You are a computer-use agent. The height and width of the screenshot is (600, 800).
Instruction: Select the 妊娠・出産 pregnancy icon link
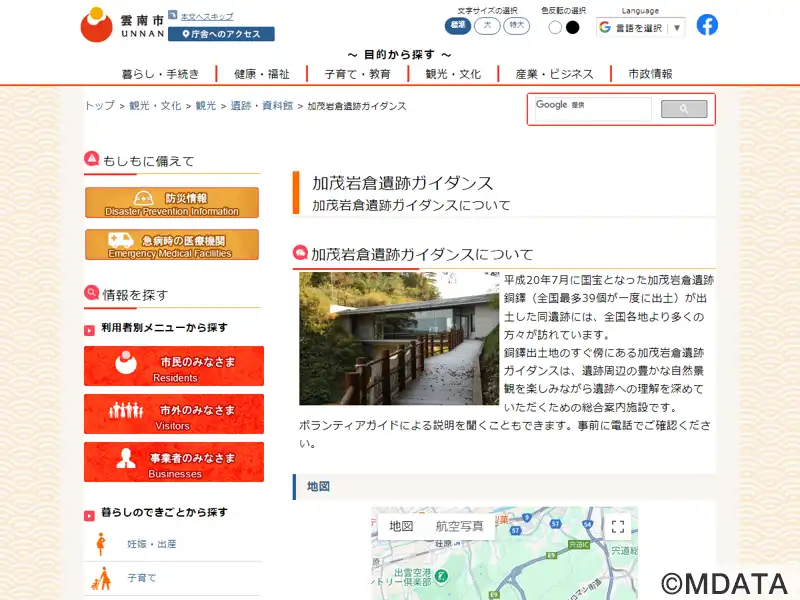[x=101, y=544]
